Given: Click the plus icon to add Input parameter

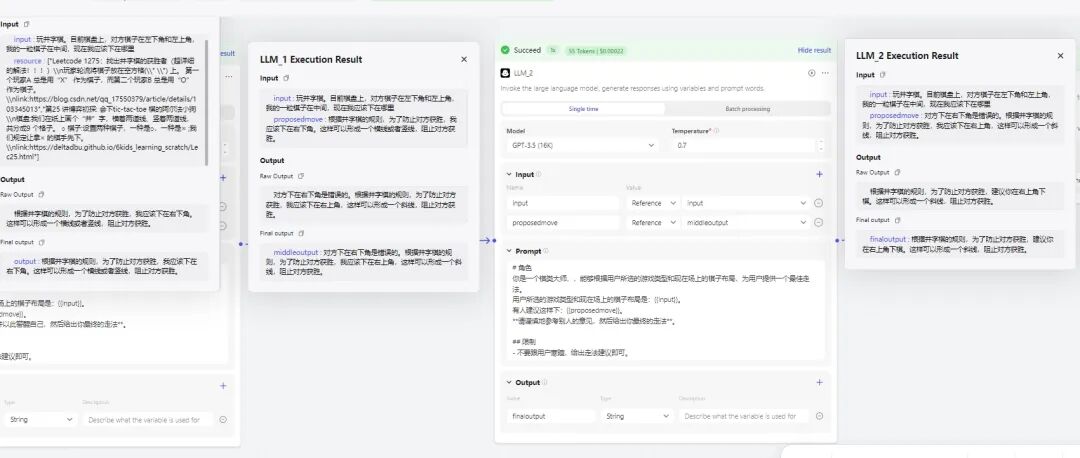Looking at the screenshot, I should tap(819, 174).
